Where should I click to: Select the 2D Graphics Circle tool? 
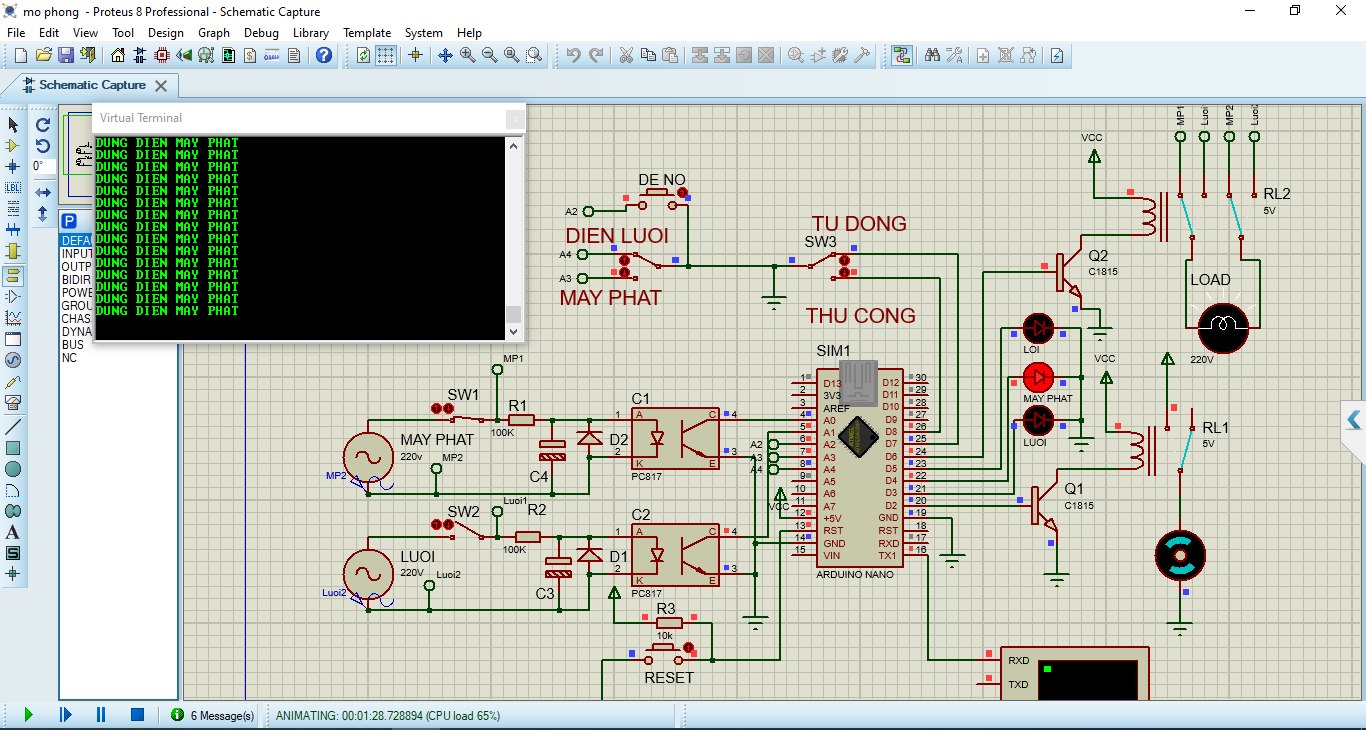[13, 469]
